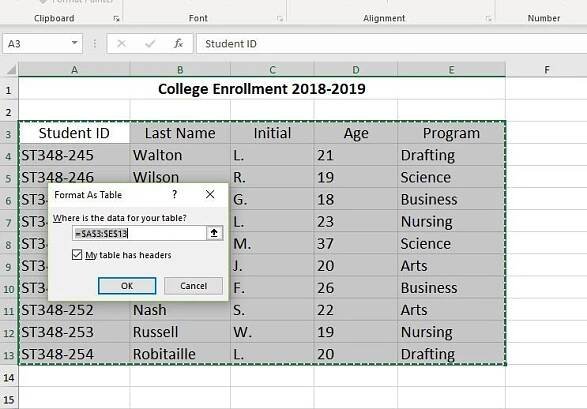Viewport: 587px width, 409px height.
Task: Select column C header
Action: point(272,70)
